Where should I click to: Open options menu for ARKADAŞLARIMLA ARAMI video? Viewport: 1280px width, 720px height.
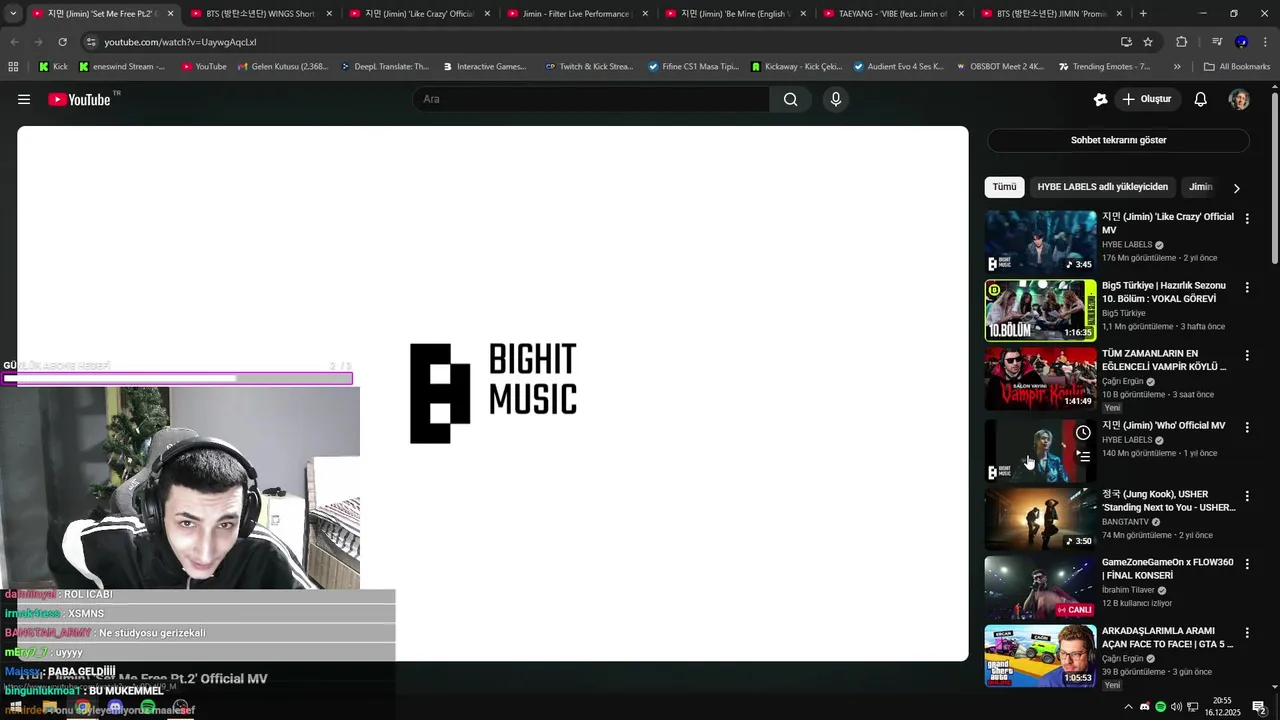pos(1247,633)
